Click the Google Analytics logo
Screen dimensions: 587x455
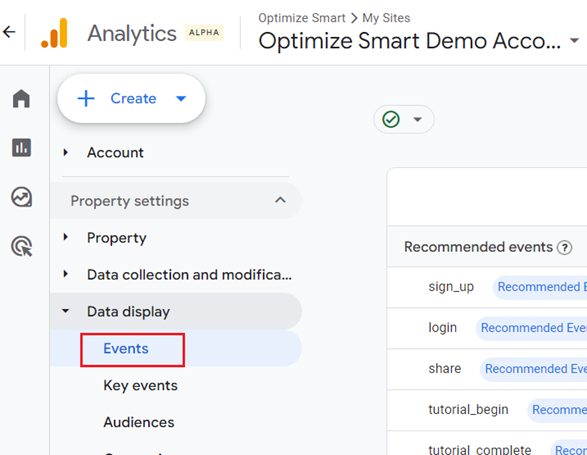pyautogui.click(x=55, y=33)
